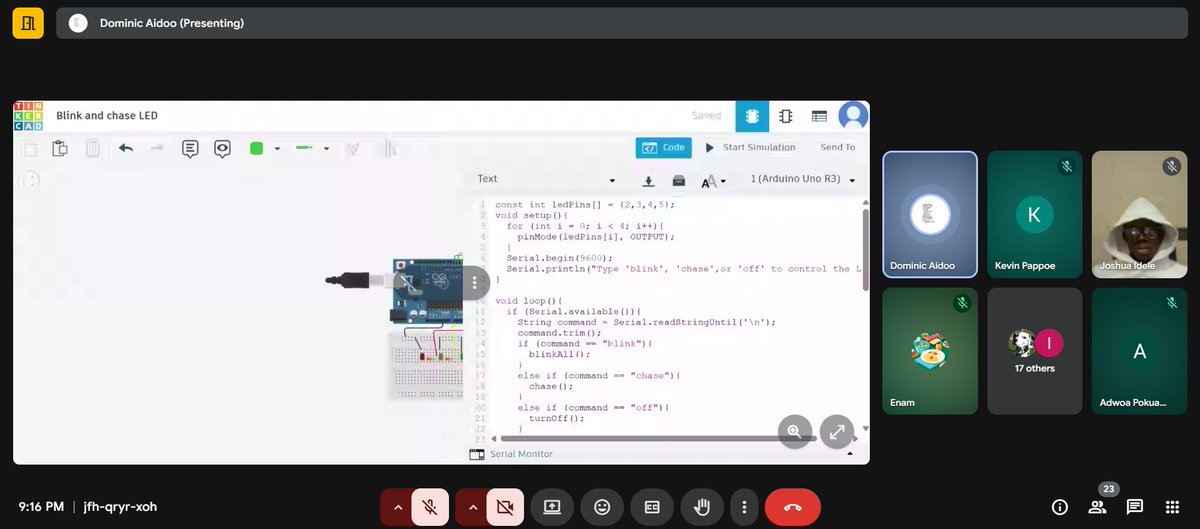The image size is (1200, 529).
Task: Open meeting activities grid icon
Action: tap(1172, 507)
